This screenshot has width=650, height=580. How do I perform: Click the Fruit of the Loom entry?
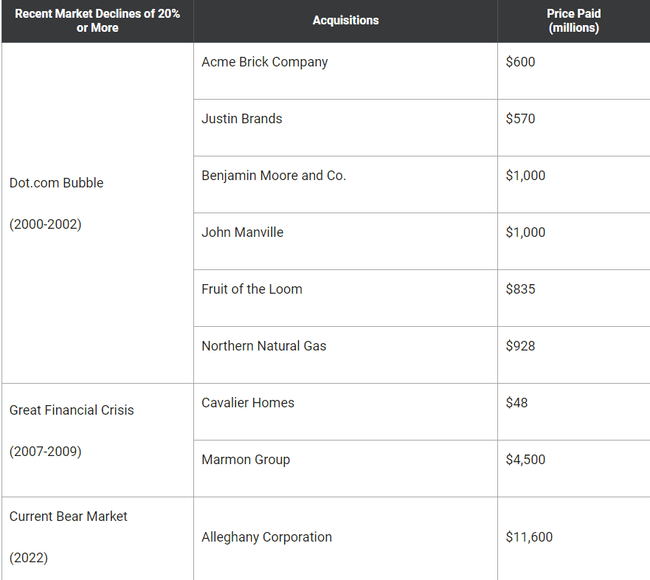pos(251,290)
